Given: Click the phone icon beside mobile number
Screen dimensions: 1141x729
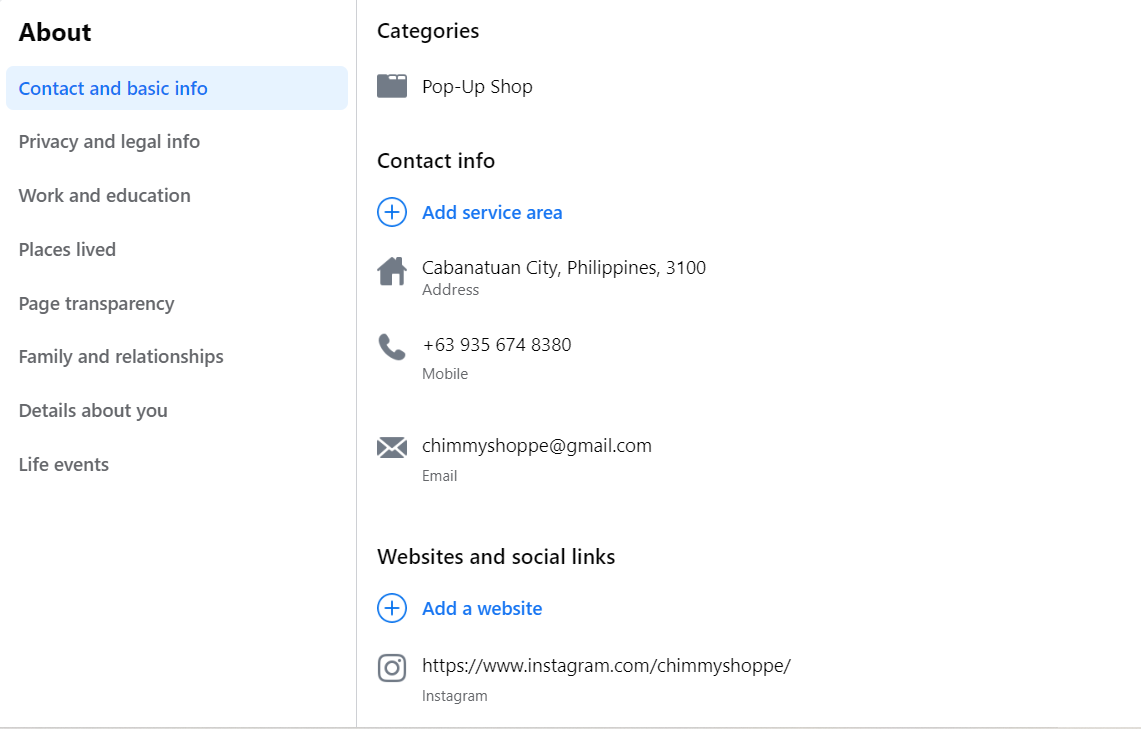Looking at the screenshot, I should (392, 347).
